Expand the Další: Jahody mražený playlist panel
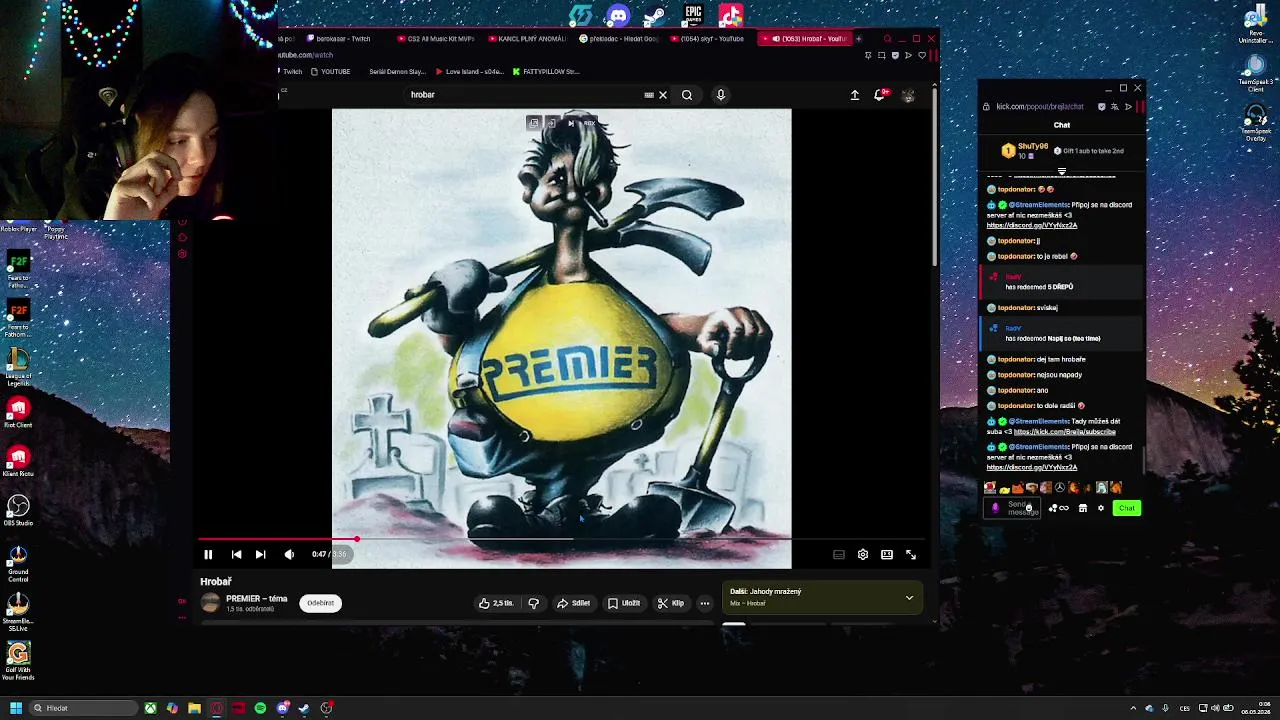Image resolution: width=1280 pixels, height=720 pixels. 909,597
